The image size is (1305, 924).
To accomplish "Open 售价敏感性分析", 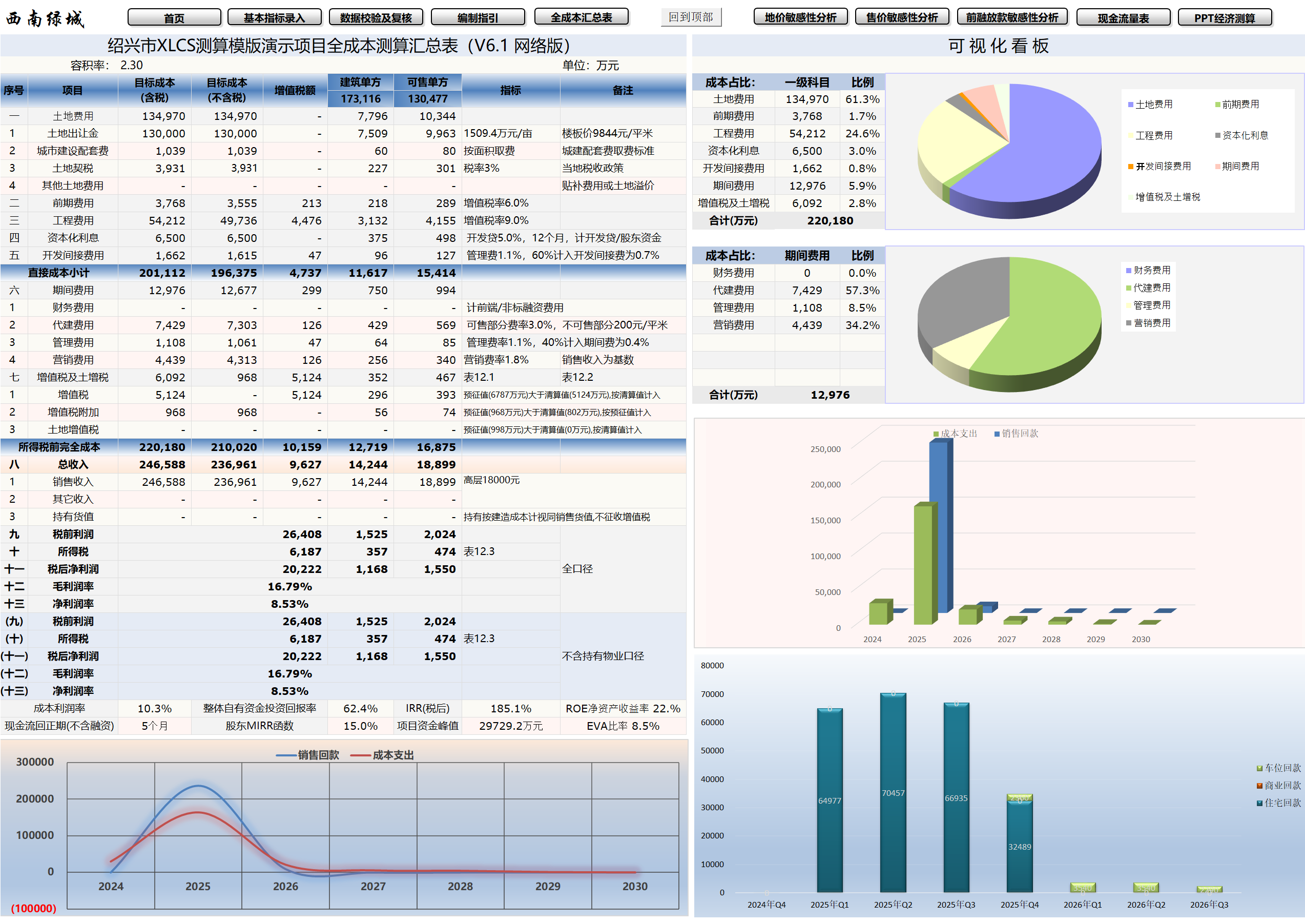I will coord(902,17).
